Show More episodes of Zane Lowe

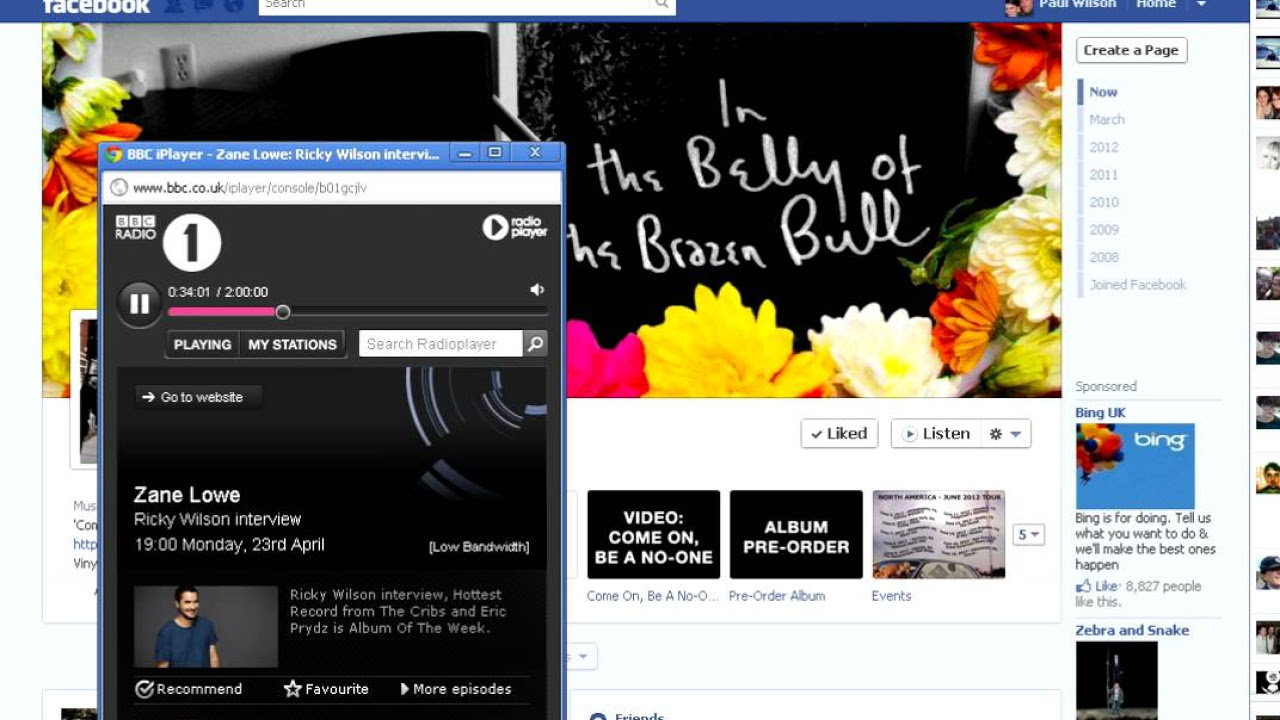[456, 689]
